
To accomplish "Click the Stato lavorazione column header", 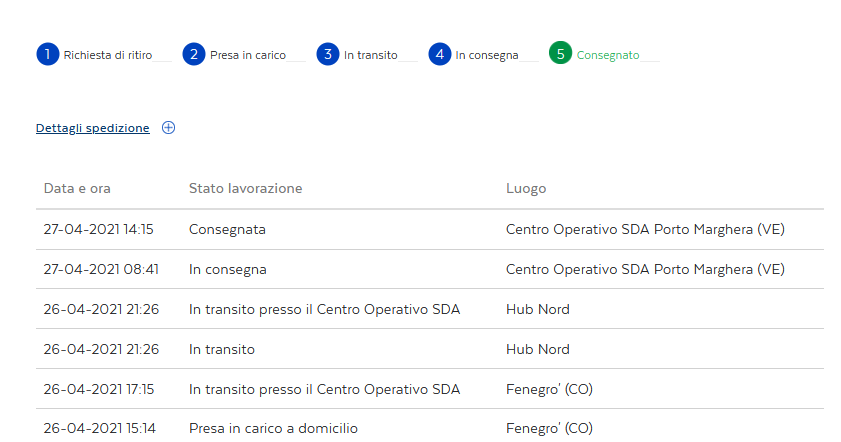I will [246, 188].
